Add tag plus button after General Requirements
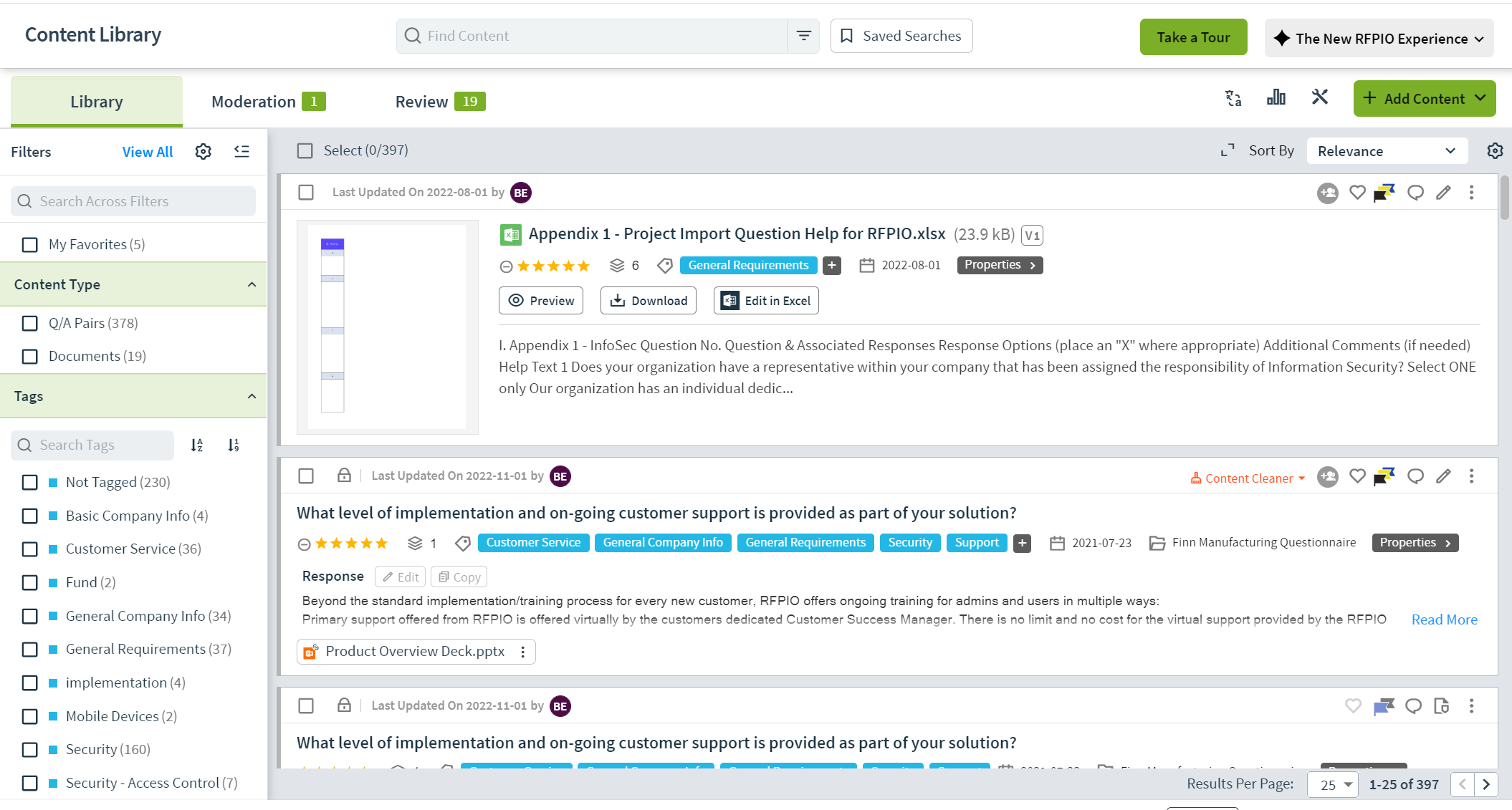 tap(832, 266)
